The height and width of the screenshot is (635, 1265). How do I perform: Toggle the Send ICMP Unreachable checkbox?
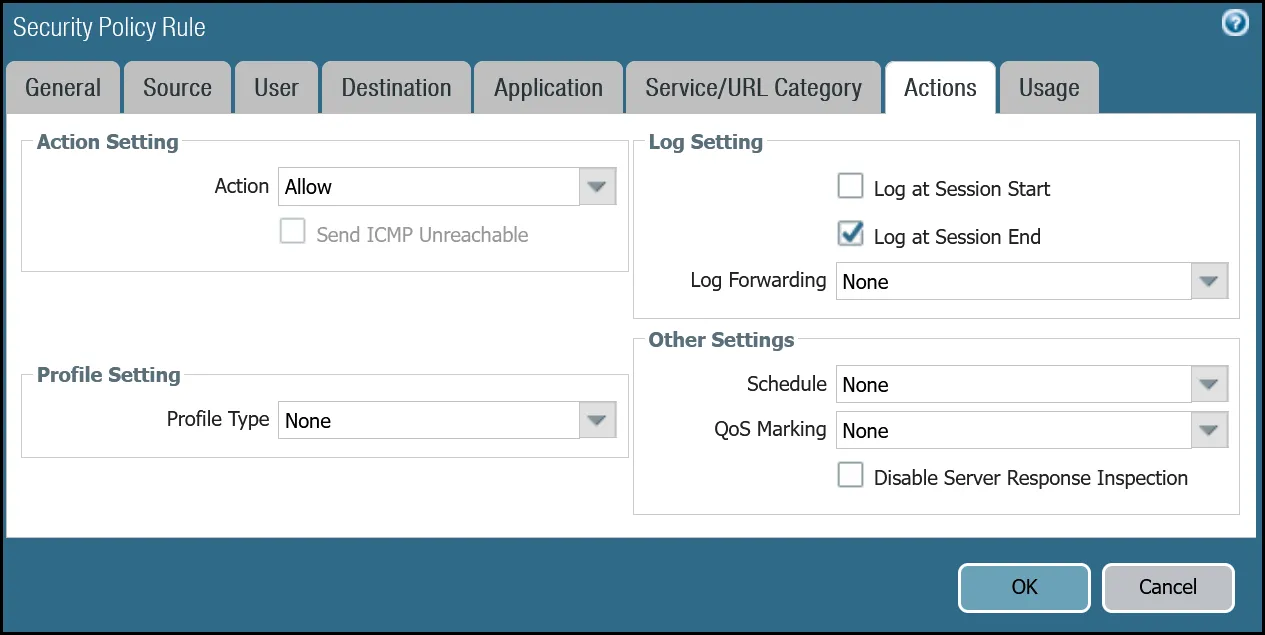click(292, 231)
